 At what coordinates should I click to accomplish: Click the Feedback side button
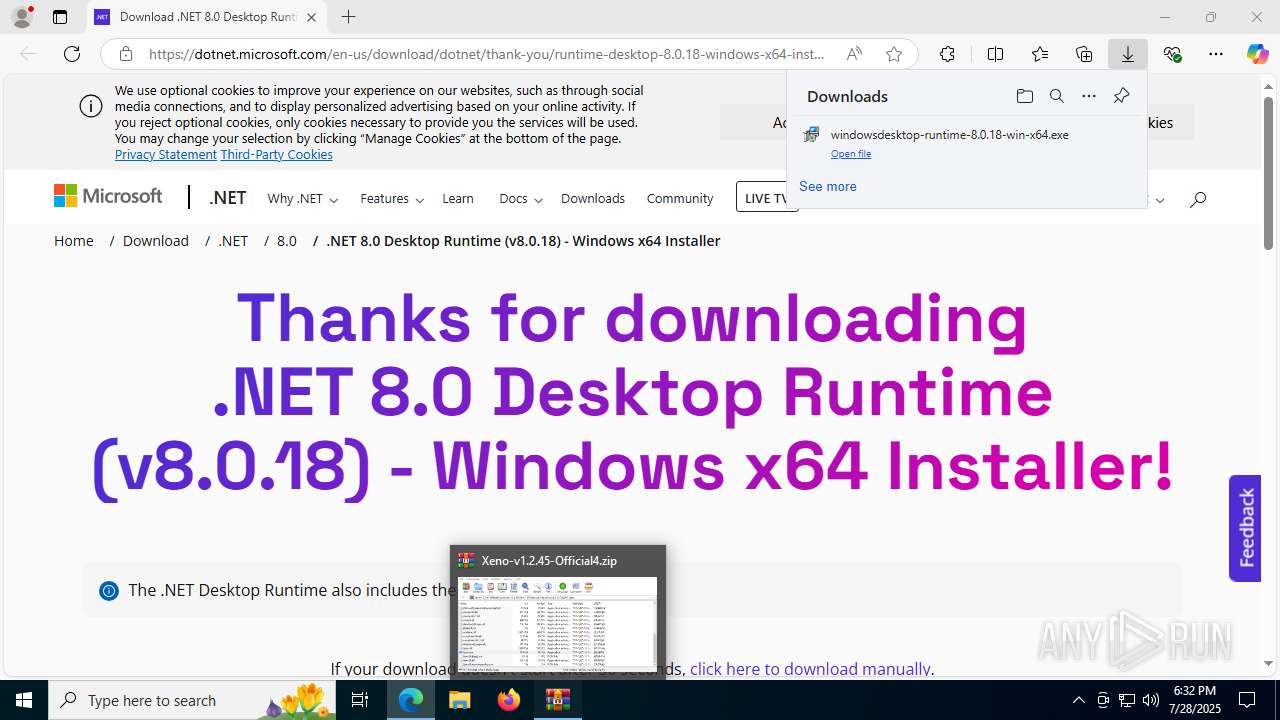1245,528
